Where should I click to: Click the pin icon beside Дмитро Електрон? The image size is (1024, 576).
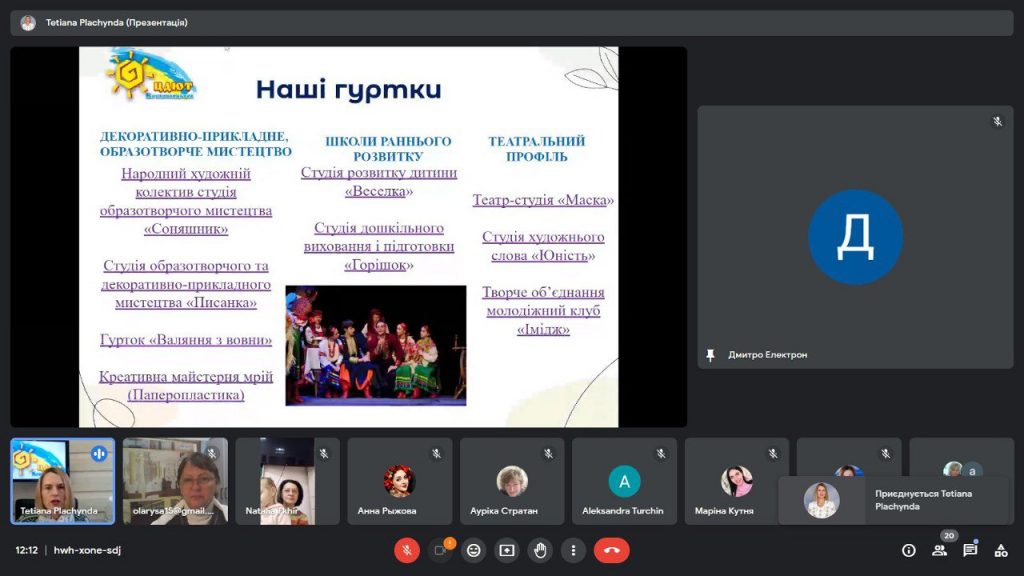(711, 355)
